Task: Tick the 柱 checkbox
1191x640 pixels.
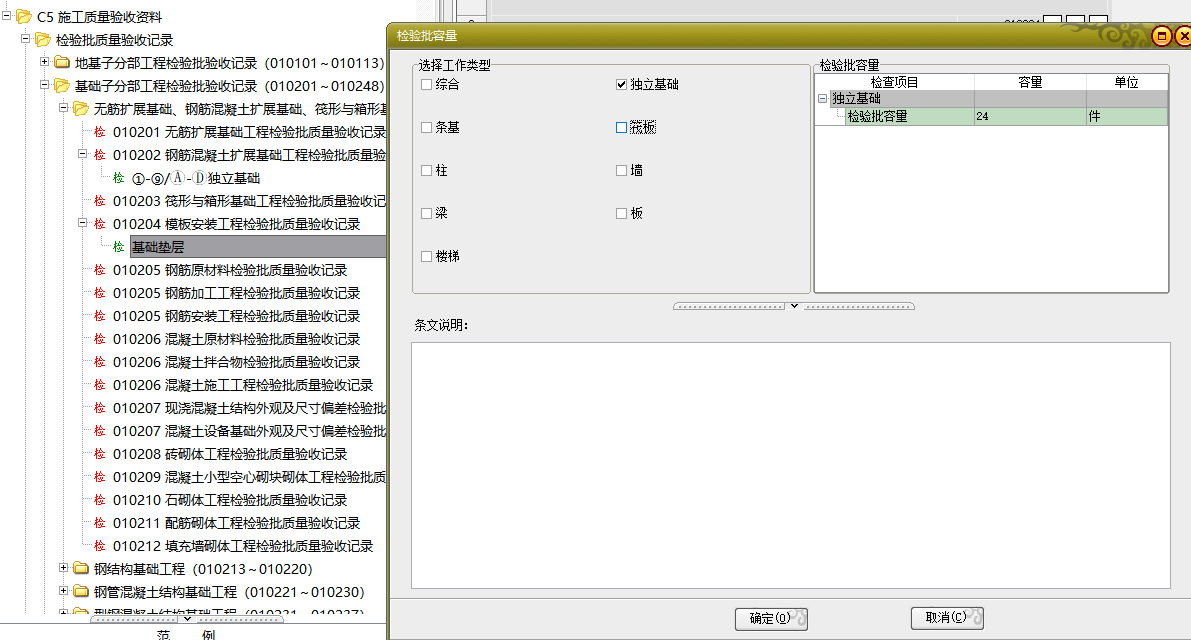Action: (x=427, y=171)
